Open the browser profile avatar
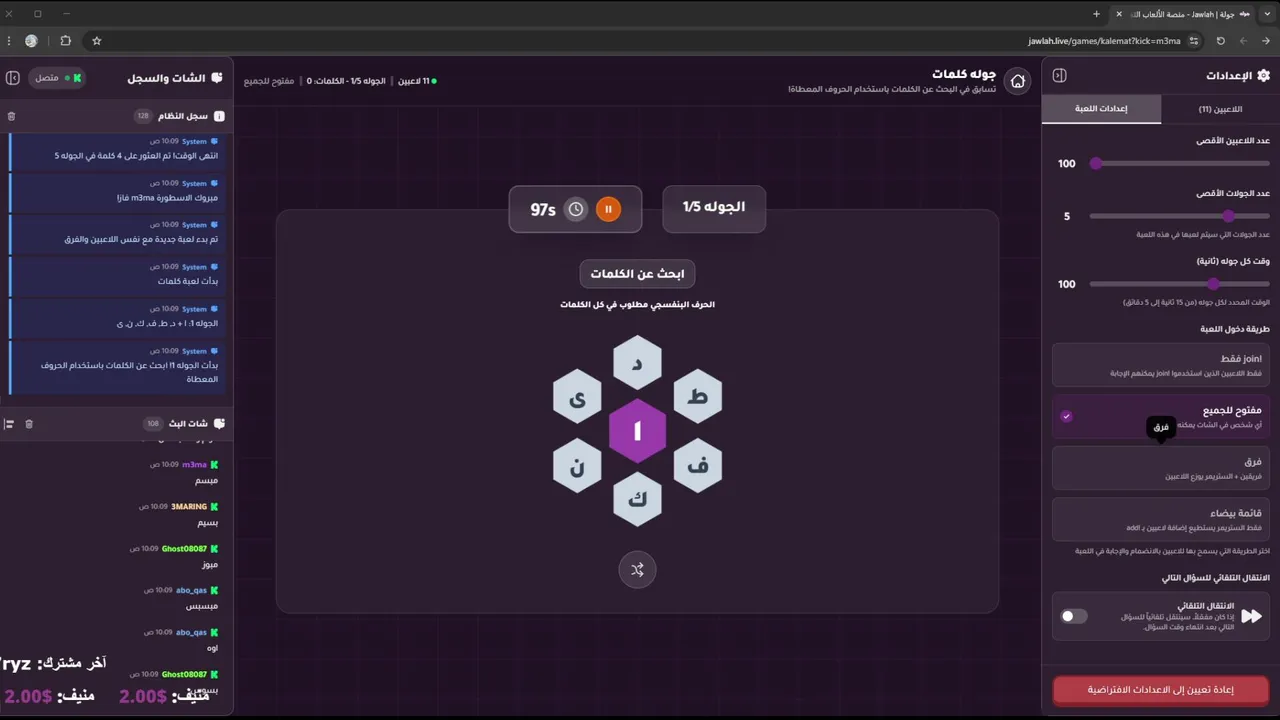Image resolution: width=1280 pixels, height=720 pixels. tap(31, 41)
